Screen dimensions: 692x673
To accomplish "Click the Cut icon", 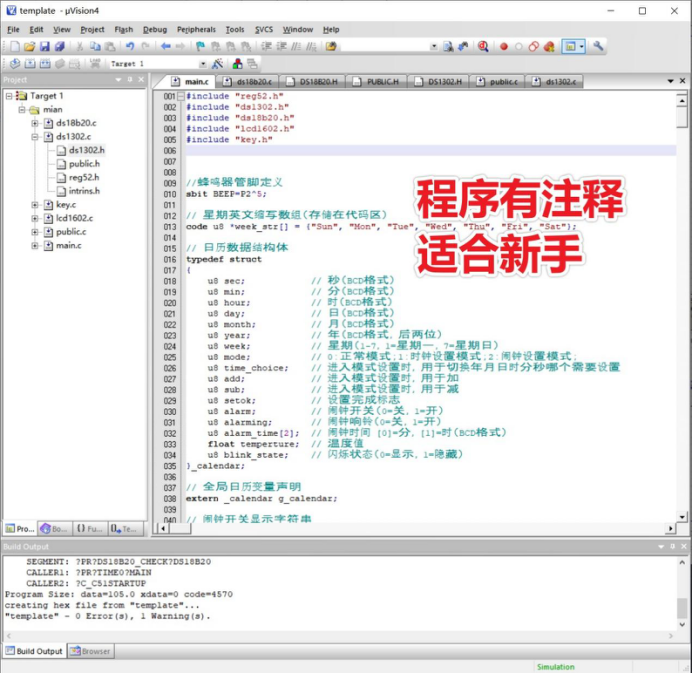I will (80, 46).
